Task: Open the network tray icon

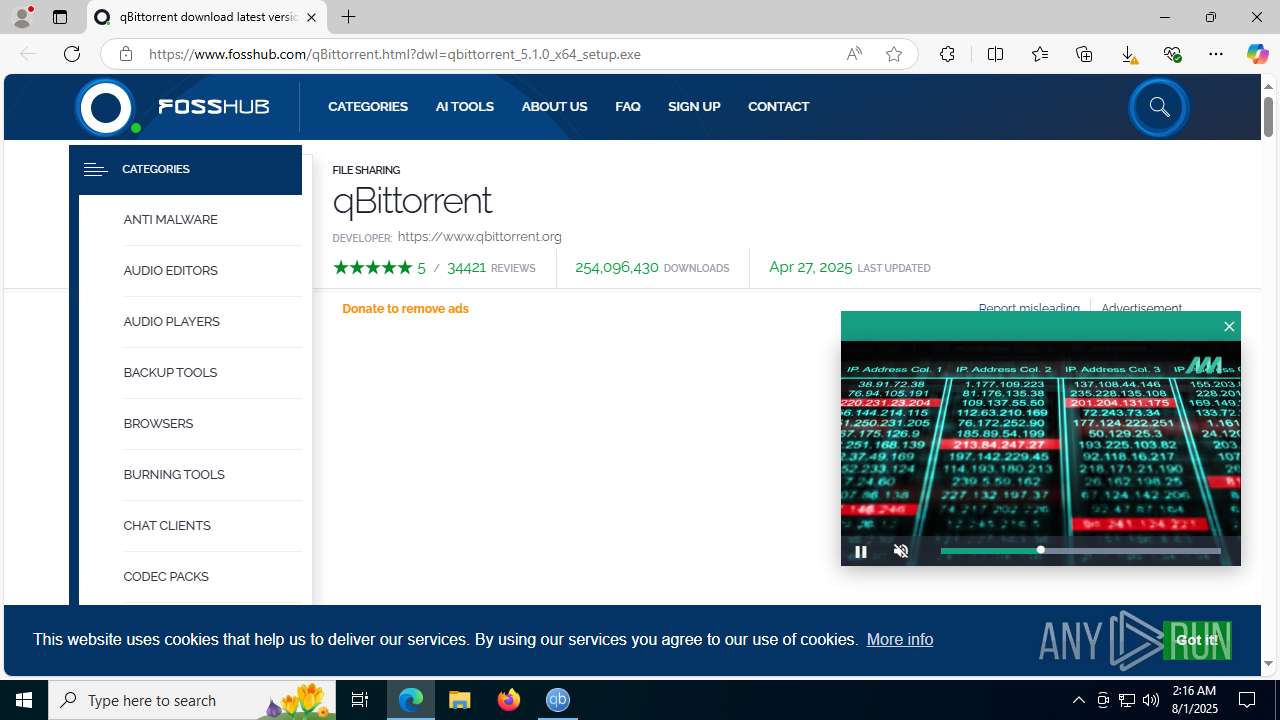Action: [1127, 700]
